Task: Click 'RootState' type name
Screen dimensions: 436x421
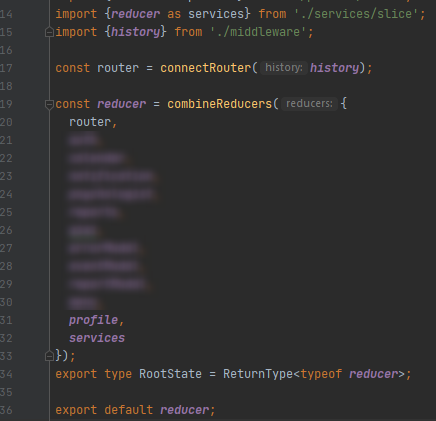Action: [170, 374]
